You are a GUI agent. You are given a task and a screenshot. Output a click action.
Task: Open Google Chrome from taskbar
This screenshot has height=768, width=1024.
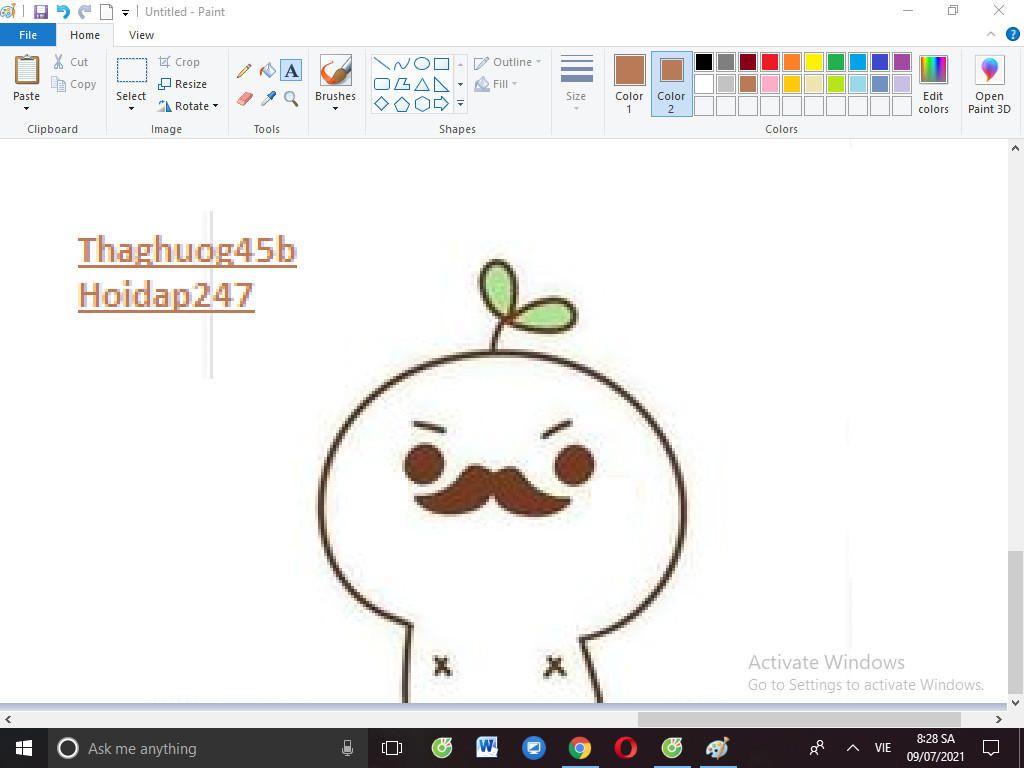[579, 748]
